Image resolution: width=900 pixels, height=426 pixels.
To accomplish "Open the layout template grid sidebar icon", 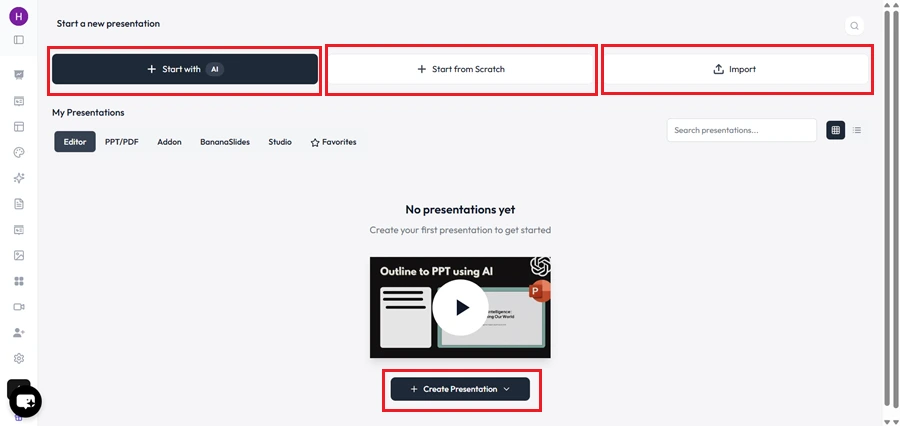I will [19, 127].
